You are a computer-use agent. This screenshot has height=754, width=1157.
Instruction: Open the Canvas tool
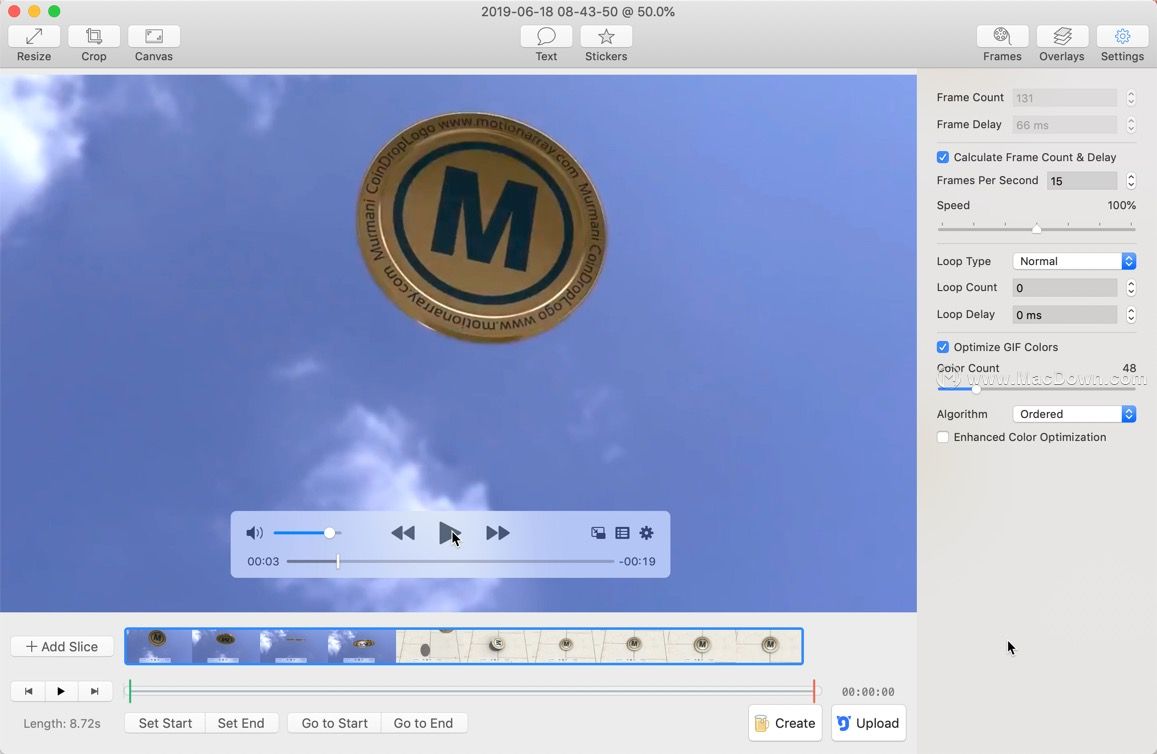[153, 37]
